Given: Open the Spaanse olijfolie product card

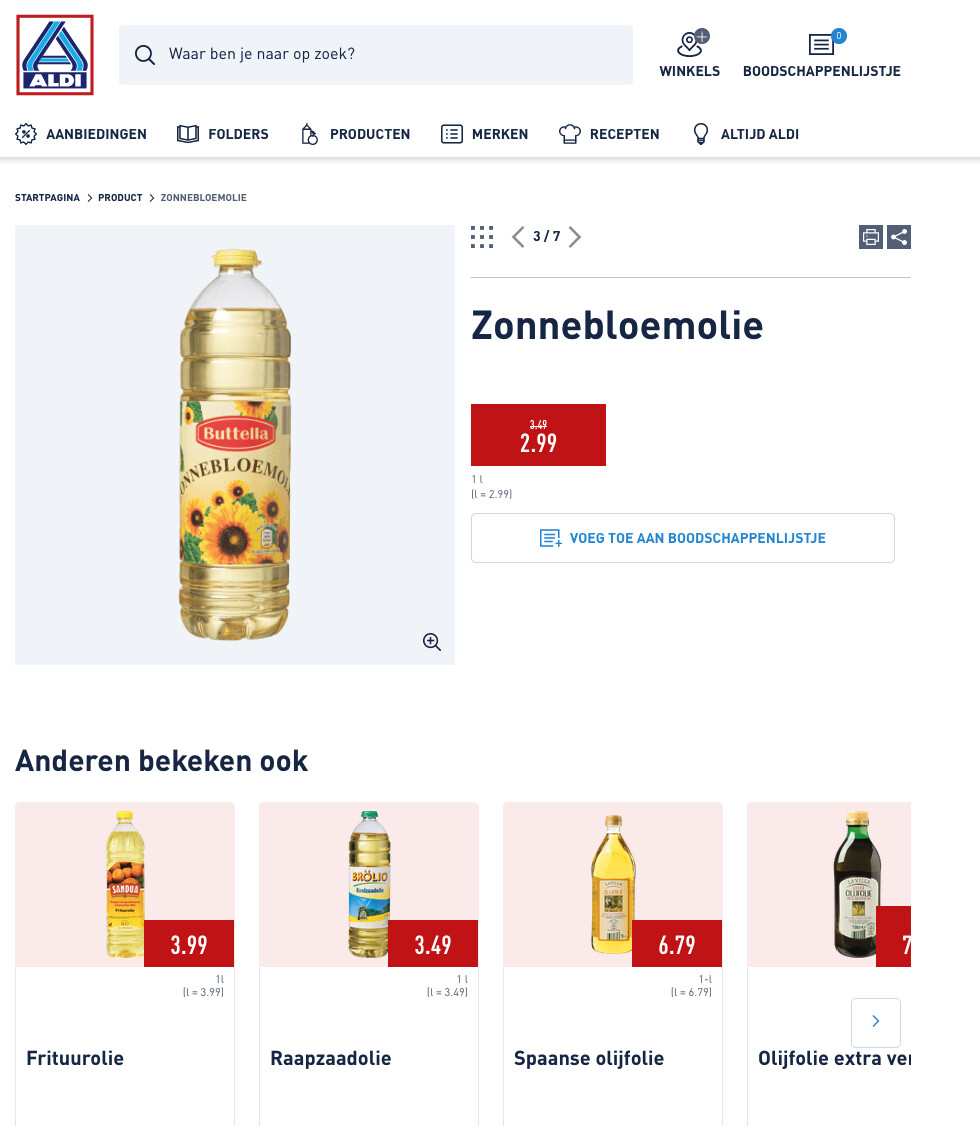Looking at the screenshot, I should [x=612, y=964].
